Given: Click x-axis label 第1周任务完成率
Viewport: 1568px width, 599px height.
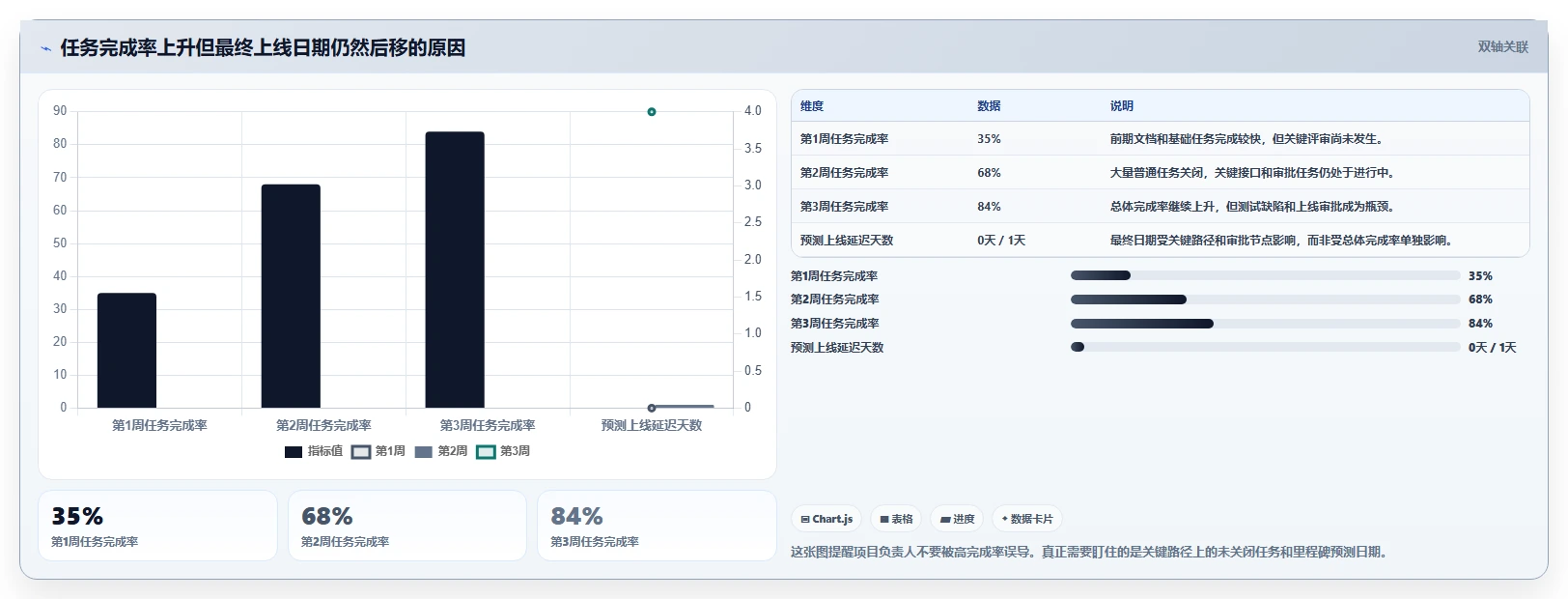Looking at the screenshot, I should coord(159,426).
